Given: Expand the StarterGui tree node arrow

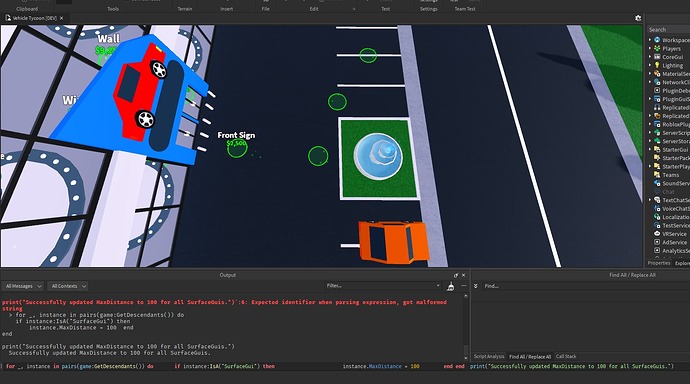Looking at the screenshot, I should 650,150.
